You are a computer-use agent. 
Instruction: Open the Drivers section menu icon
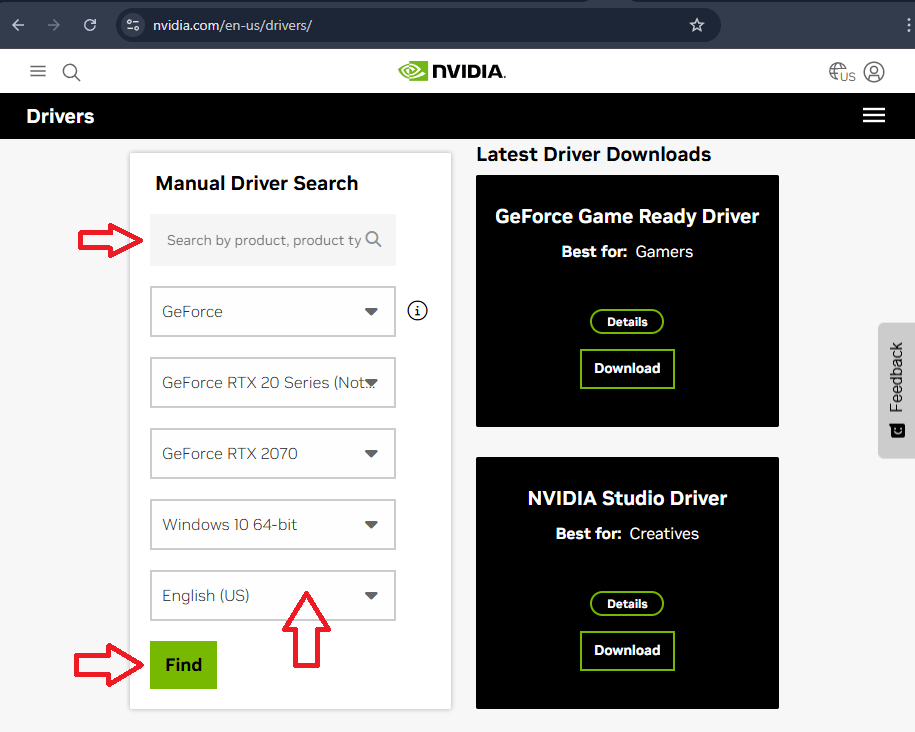[x=874, y=115]
